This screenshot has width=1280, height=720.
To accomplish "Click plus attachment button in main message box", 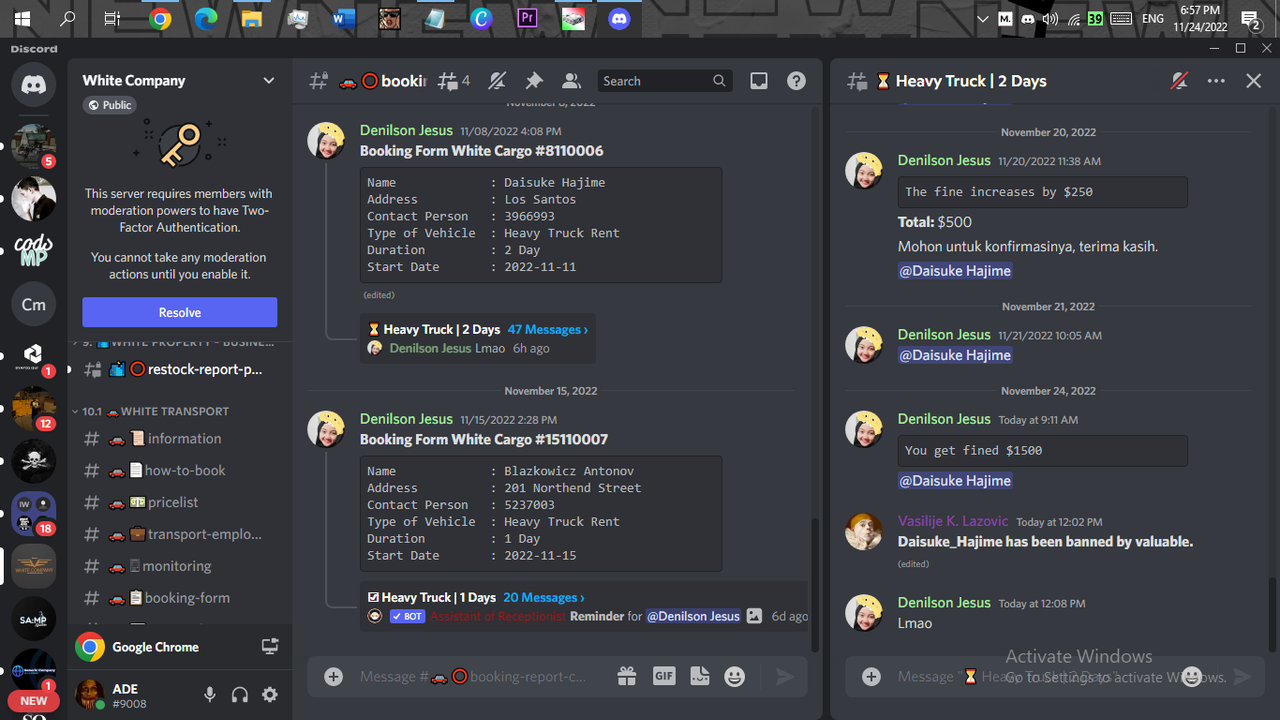I will pyautogui.click(x=334, y=677).
